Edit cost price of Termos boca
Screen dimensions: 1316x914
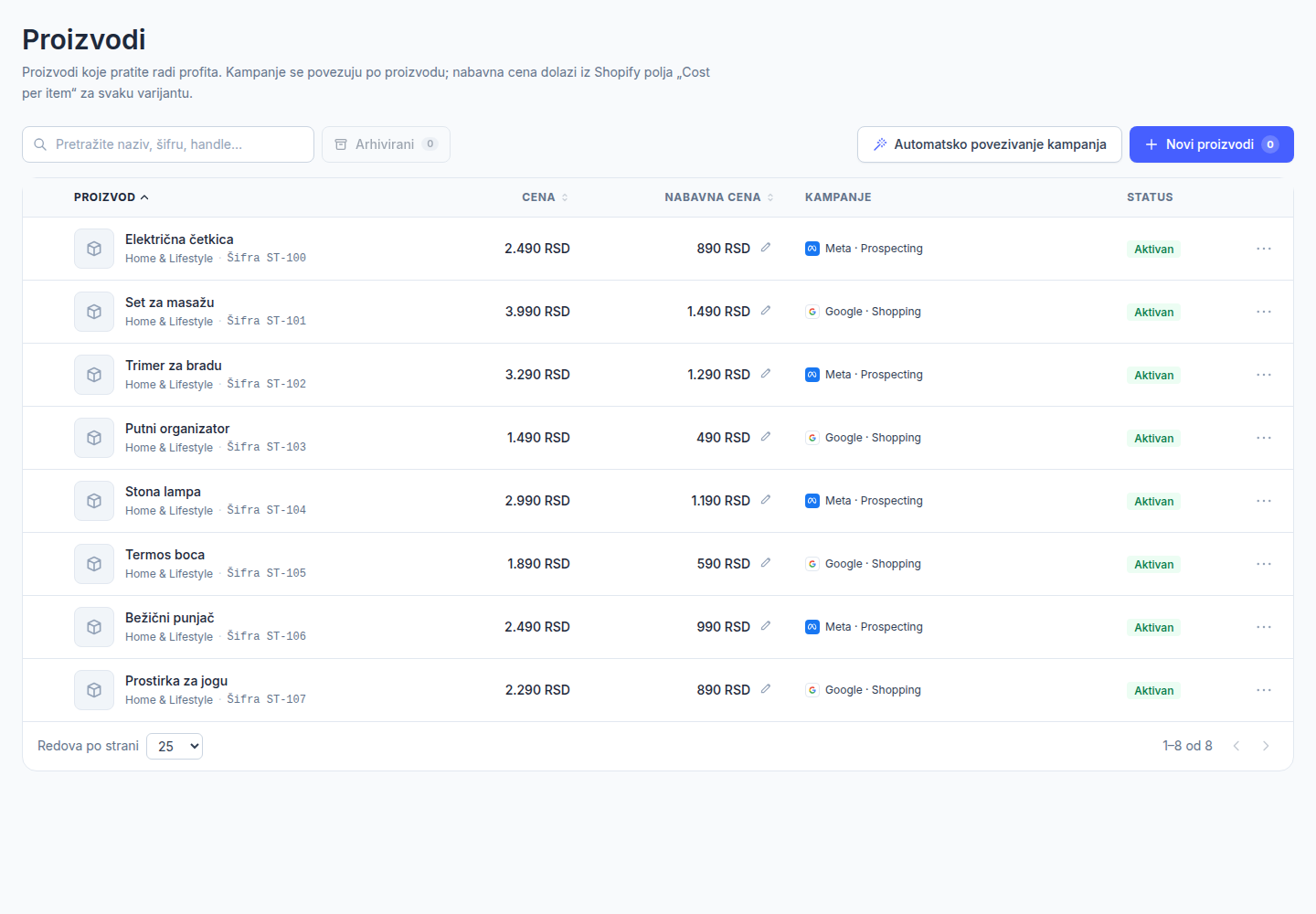[766, 563]
